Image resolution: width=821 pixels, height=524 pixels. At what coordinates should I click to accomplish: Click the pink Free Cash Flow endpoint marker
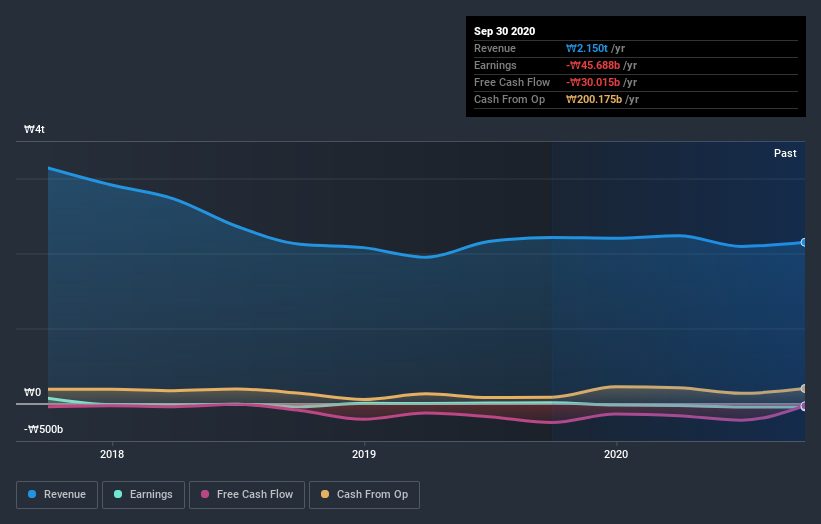[x=804, y=406]
